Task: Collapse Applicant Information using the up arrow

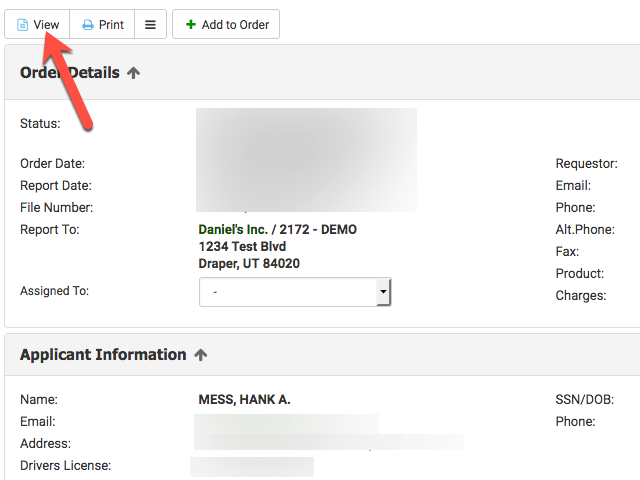Action: click(200, 355)
